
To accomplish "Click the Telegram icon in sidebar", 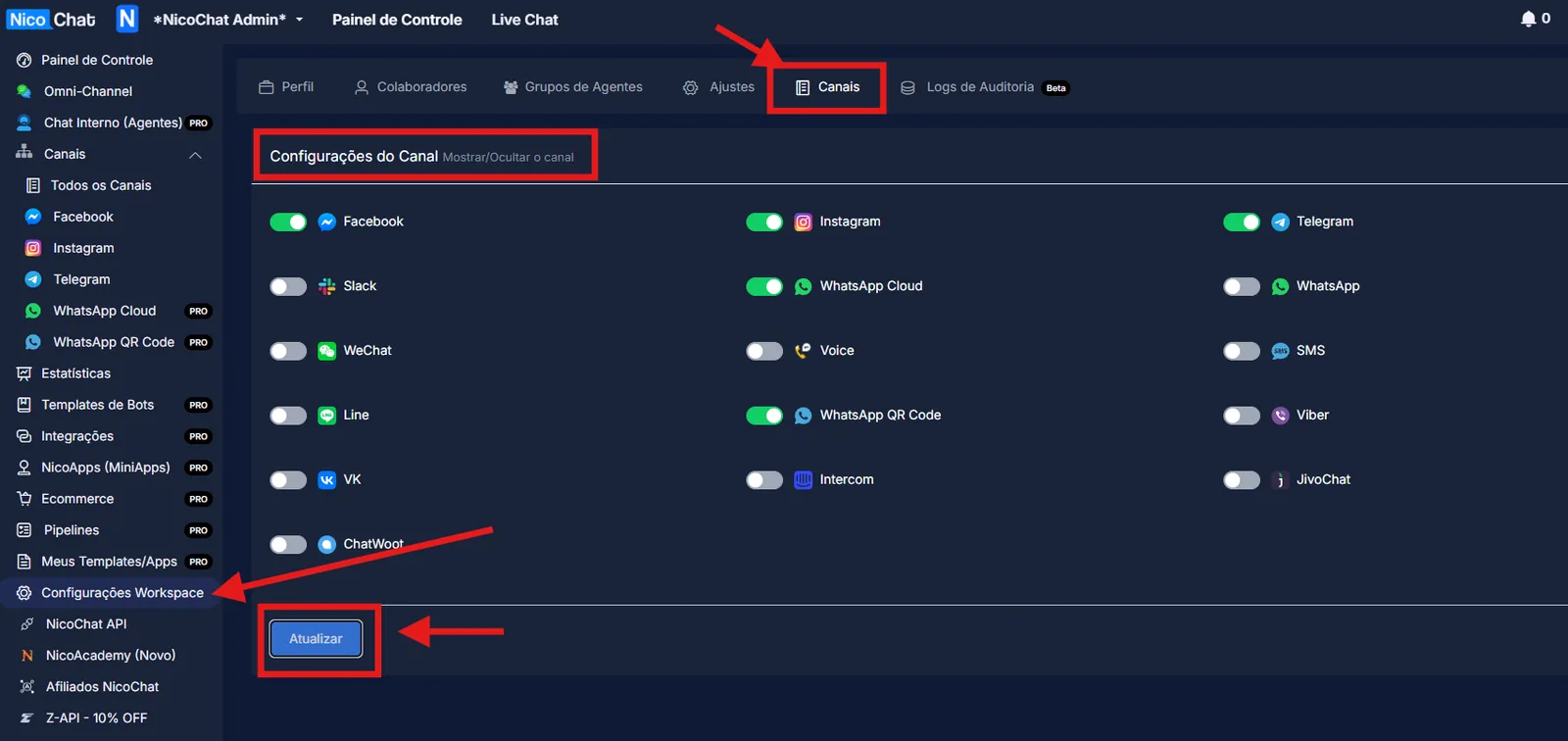I will click(33, 279).
